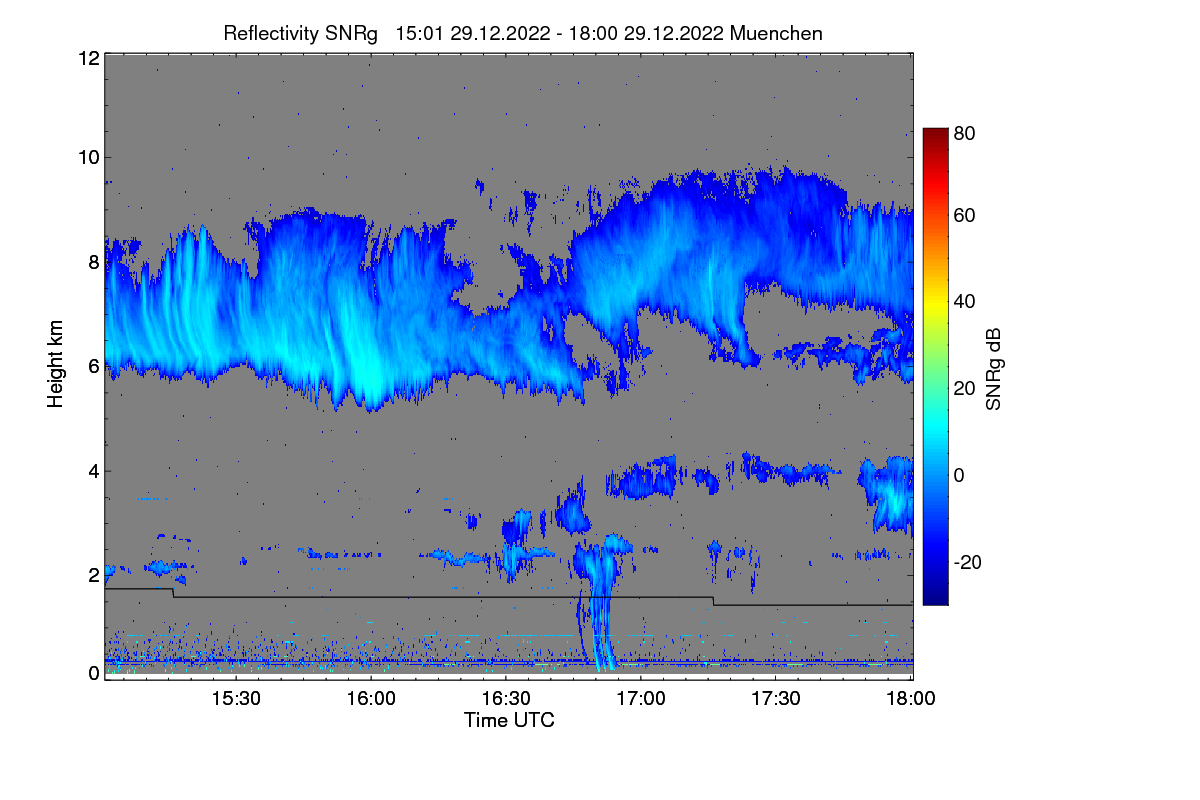Image resolution: width=1200 pixels, height=800 pixels.
Task: Click the height axis label 12
Action: (88, 58)
